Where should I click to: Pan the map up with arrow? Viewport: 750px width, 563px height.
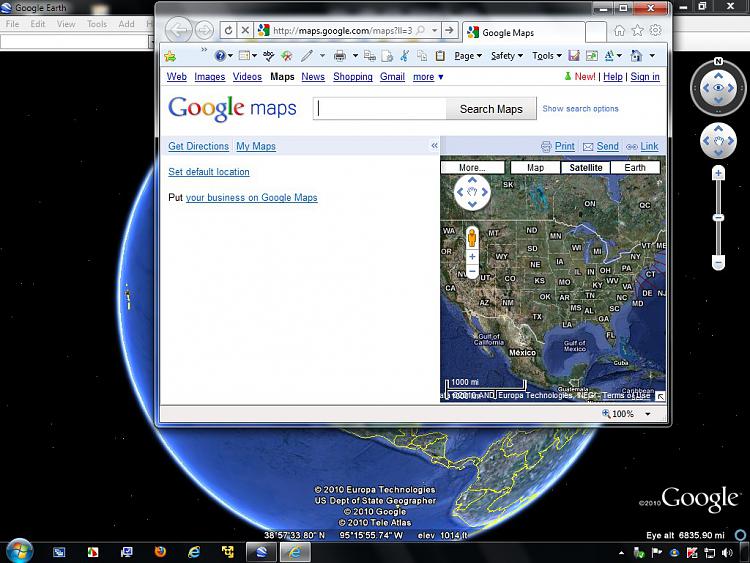pyautogui.click(x=472, y=180)
